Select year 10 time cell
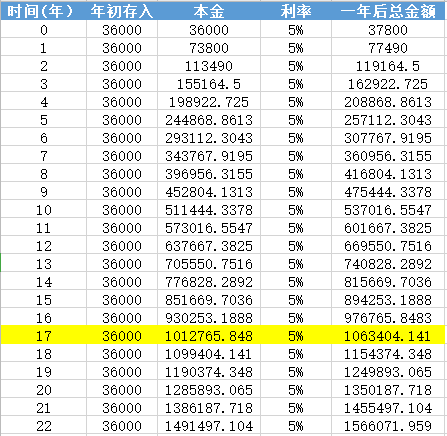Screen dimensions: 447x436 tap(43, 210)
